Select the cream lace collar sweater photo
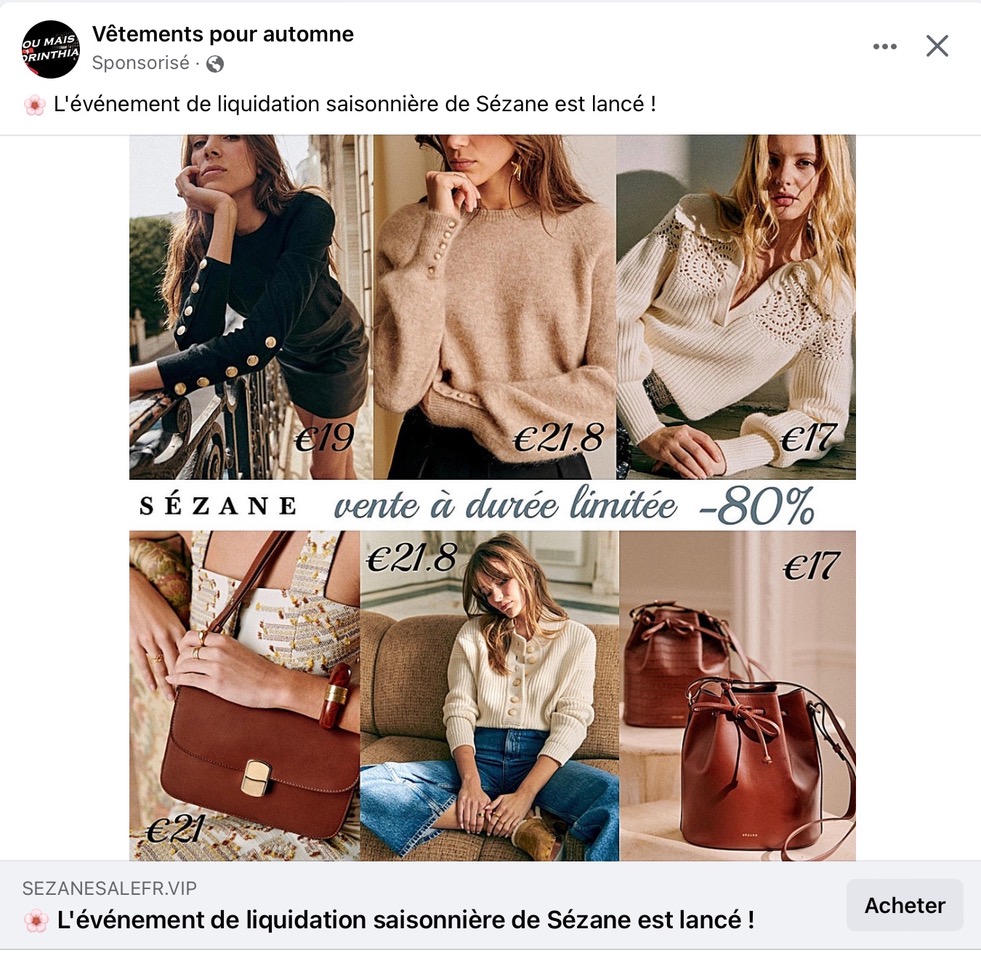 pyautogui.click(x=736, y=307)
